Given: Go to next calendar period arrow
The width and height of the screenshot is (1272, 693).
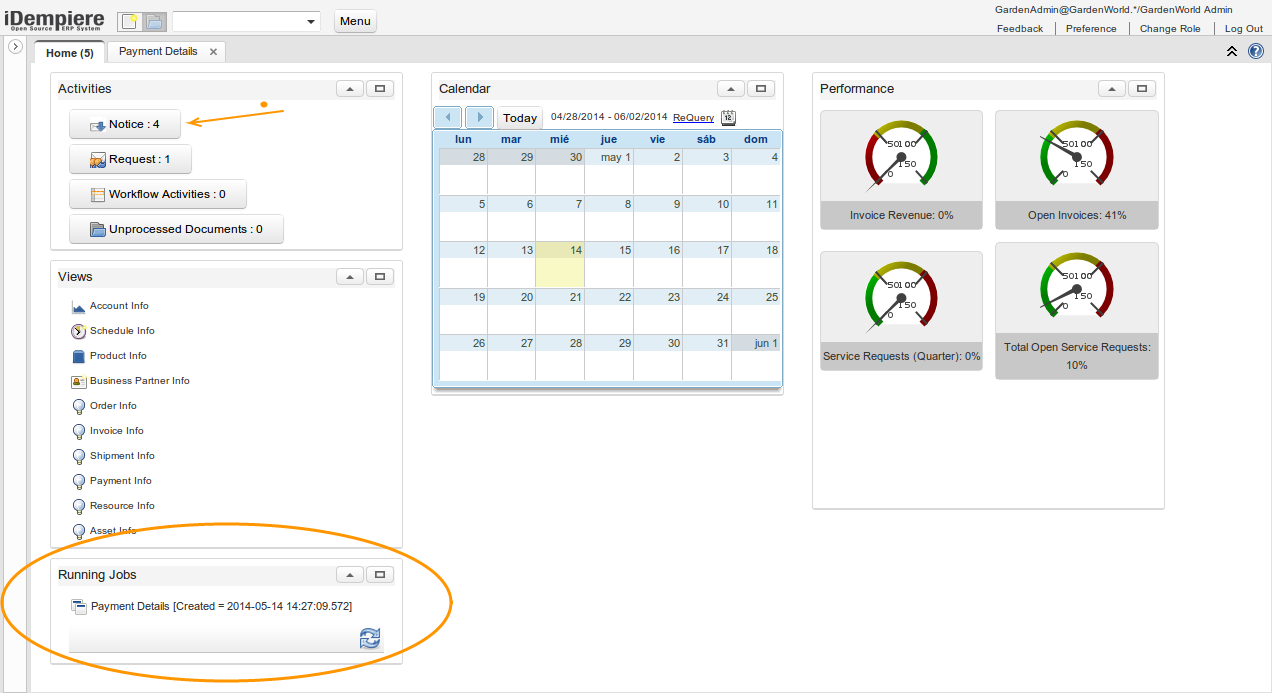Looking at the screenshot, I should [x=480, y=118].
